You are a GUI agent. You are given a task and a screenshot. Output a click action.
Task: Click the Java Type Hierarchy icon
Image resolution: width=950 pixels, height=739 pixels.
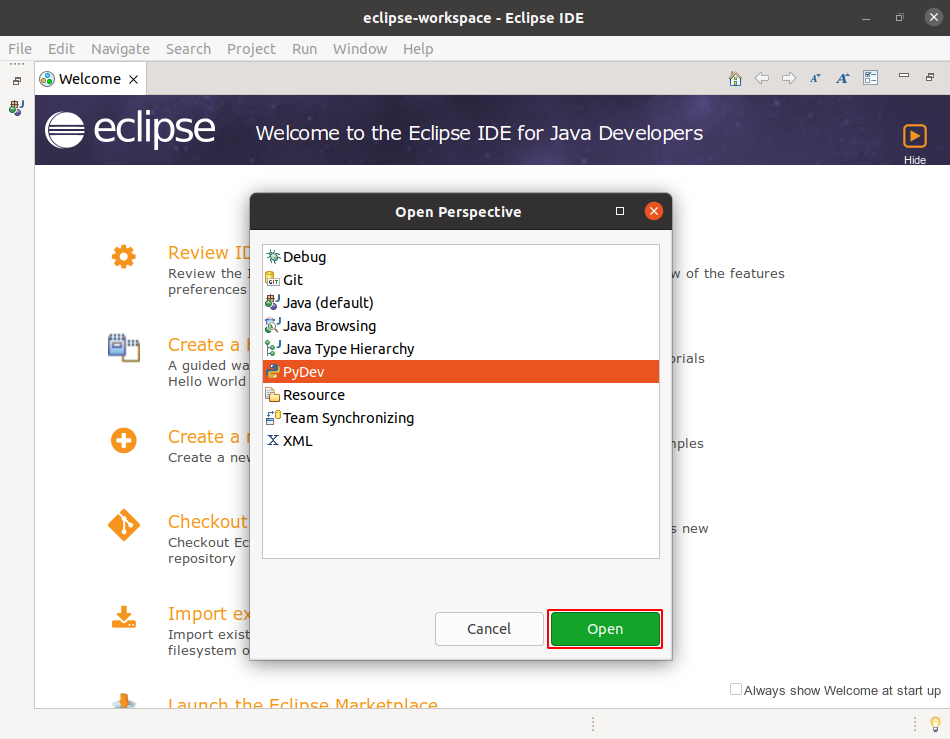pyautogui.click(x=273, y=348)
